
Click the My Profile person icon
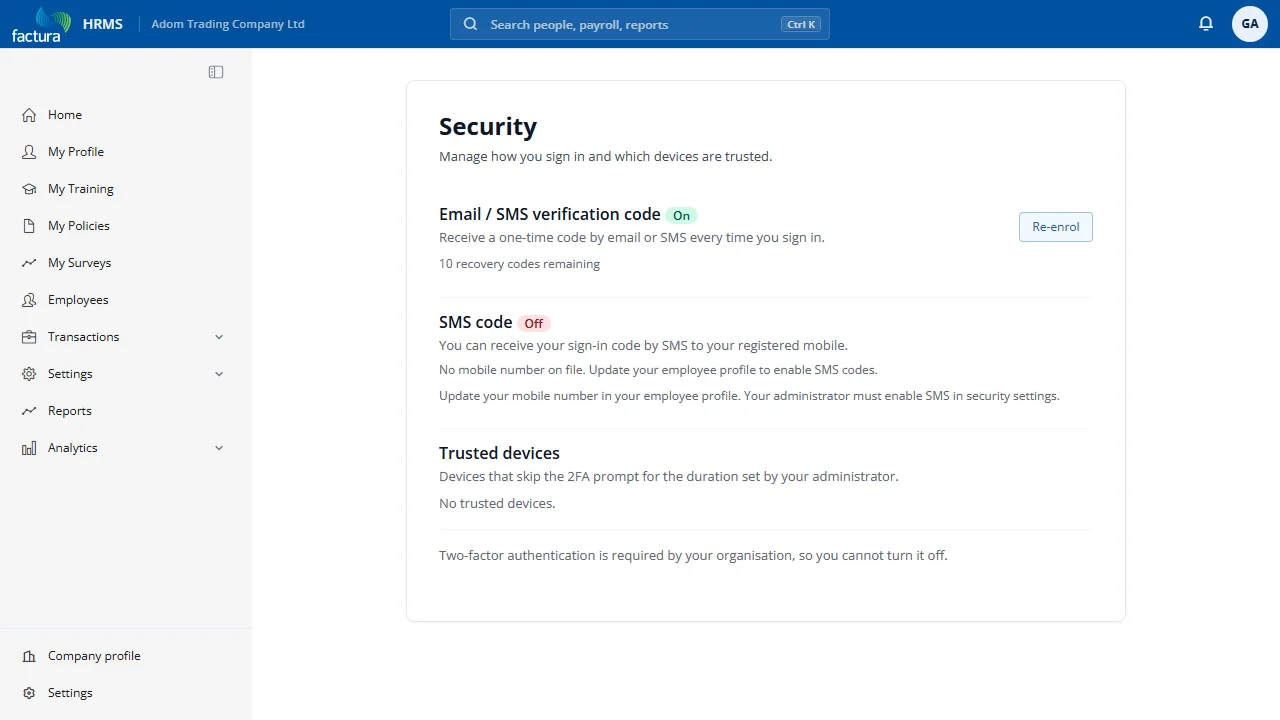click(29, 152)
